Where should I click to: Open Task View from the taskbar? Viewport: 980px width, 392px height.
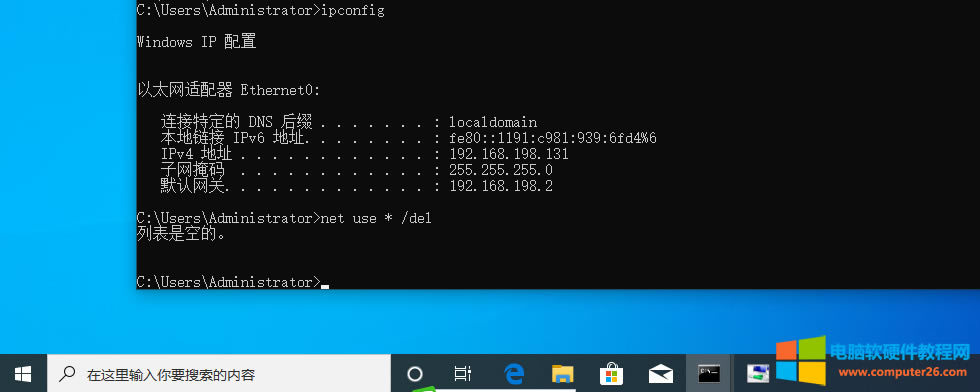[462, 374]
